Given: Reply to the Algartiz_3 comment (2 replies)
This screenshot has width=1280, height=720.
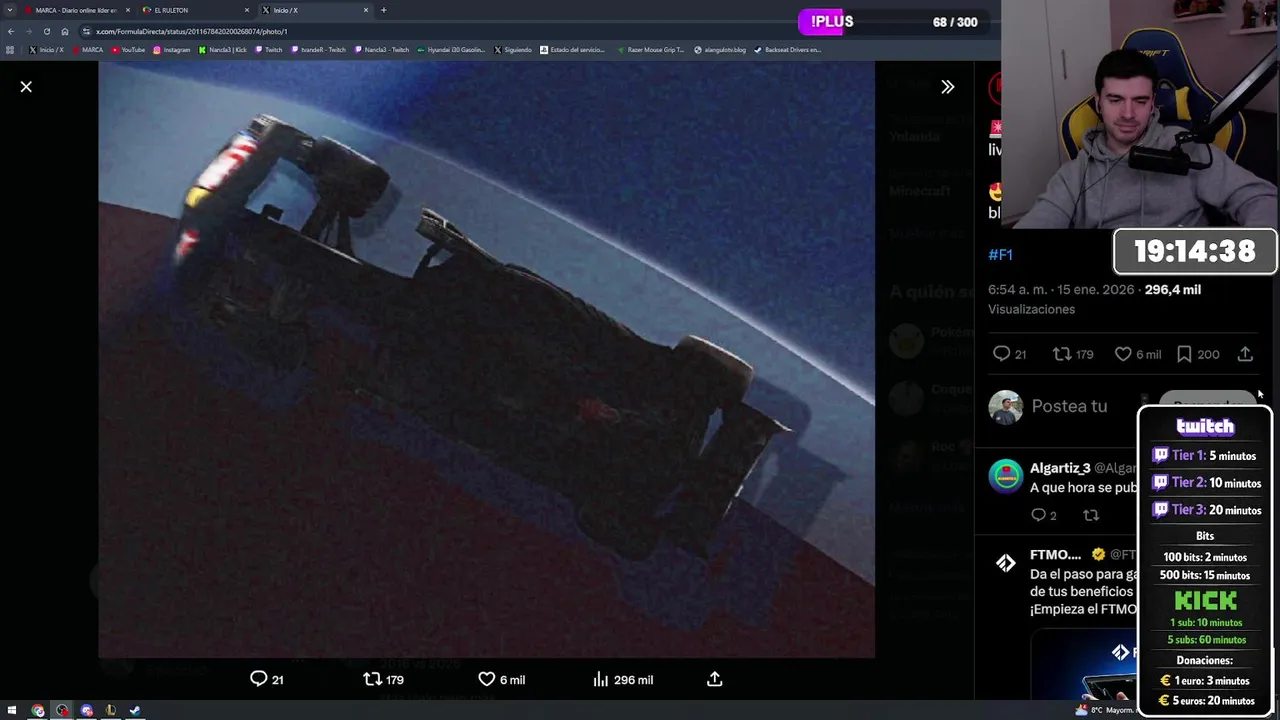Looking at the screenshot, I should [x=1043, y=515].
